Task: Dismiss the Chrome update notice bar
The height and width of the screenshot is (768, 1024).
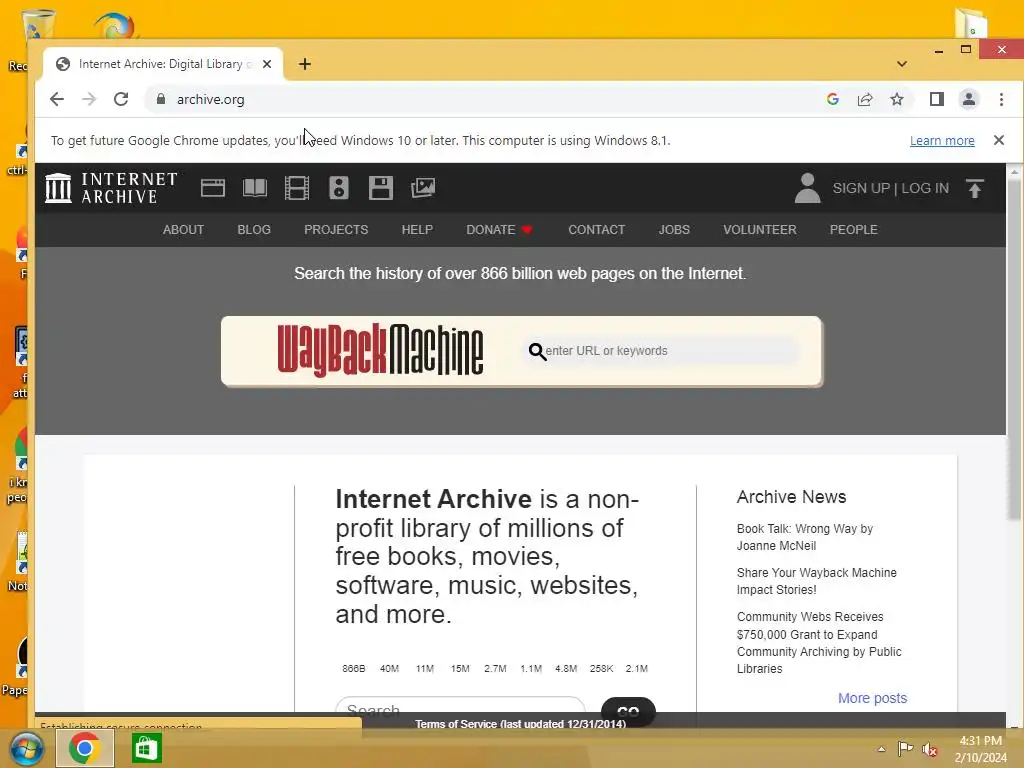Action: 999,140
